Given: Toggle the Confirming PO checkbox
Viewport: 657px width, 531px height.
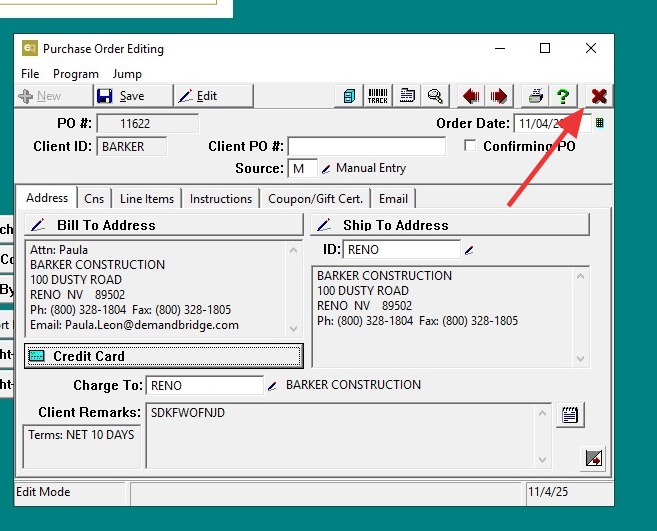Looking at the screenshot, I should pos(470,145).
